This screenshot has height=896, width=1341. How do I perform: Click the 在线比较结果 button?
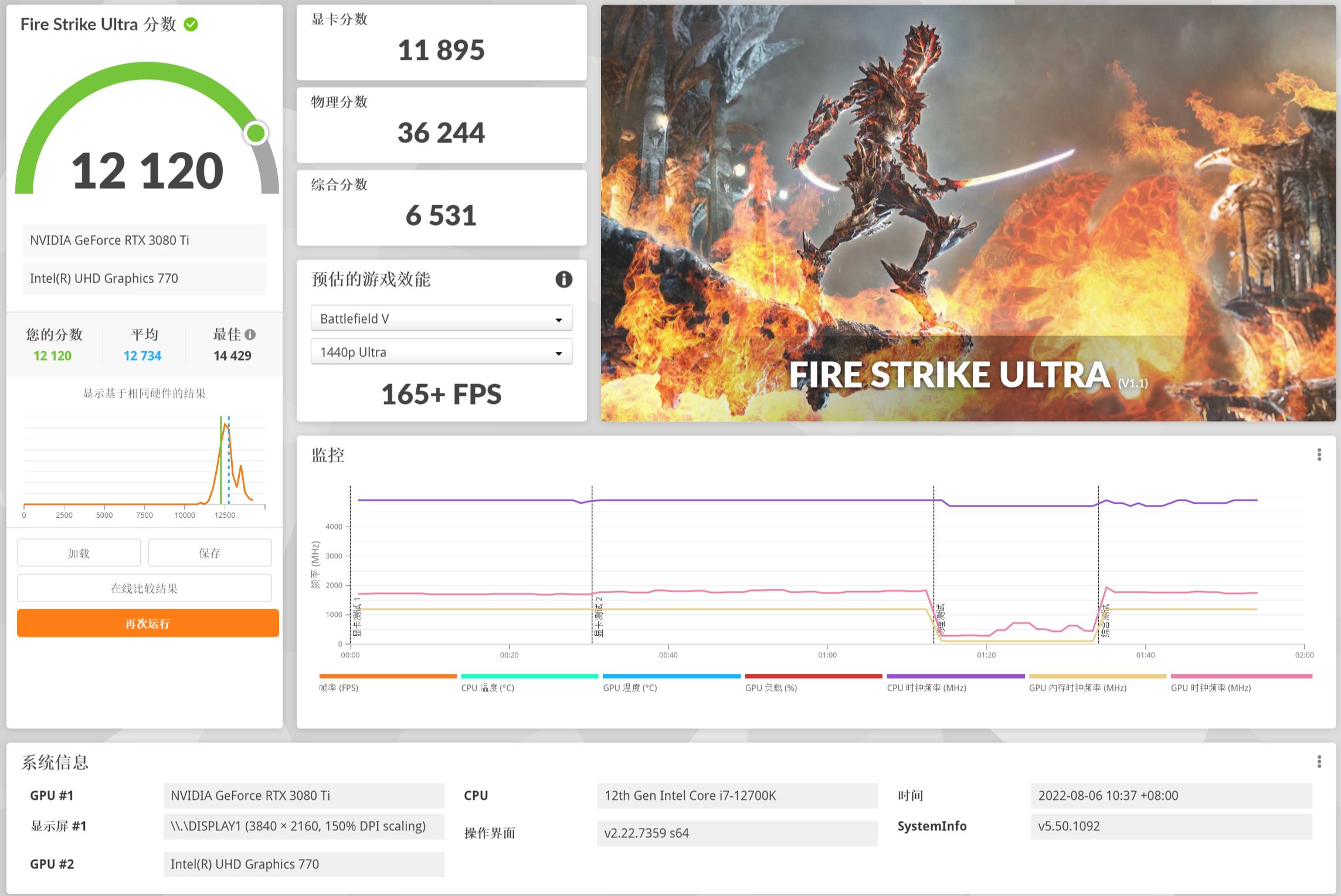pyautogui.click(x=144, y=588)
